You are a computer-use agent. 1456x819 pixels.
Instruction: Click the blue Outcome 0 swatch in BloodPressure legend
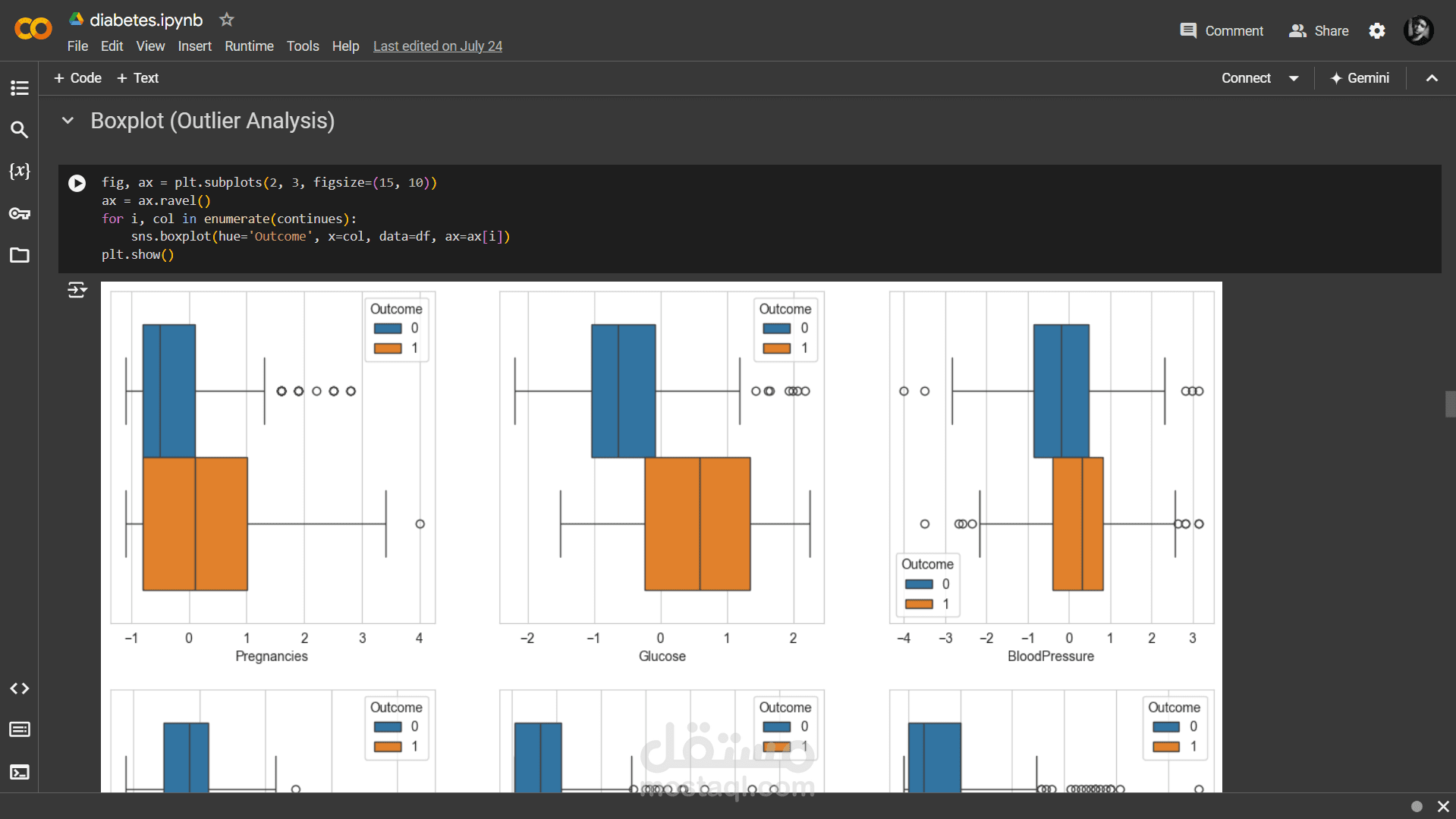919,584
